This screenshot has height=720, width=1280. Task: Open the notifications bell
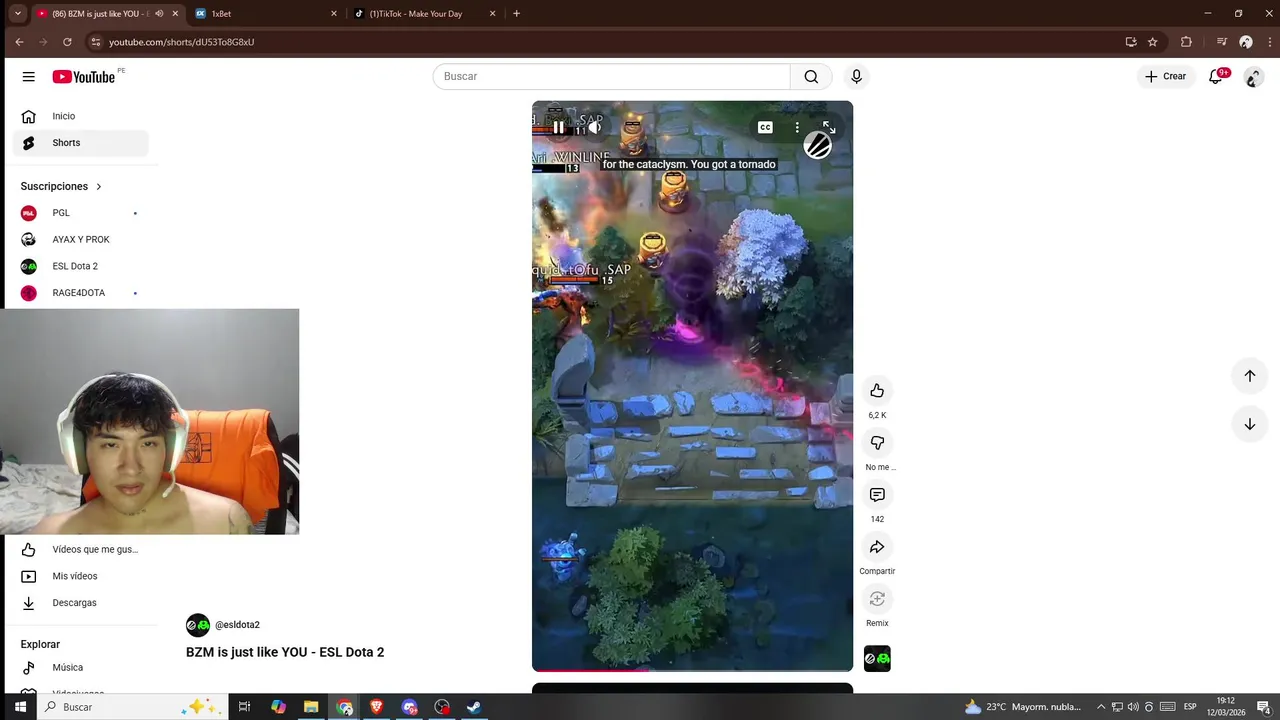(x=1216, y=77)
